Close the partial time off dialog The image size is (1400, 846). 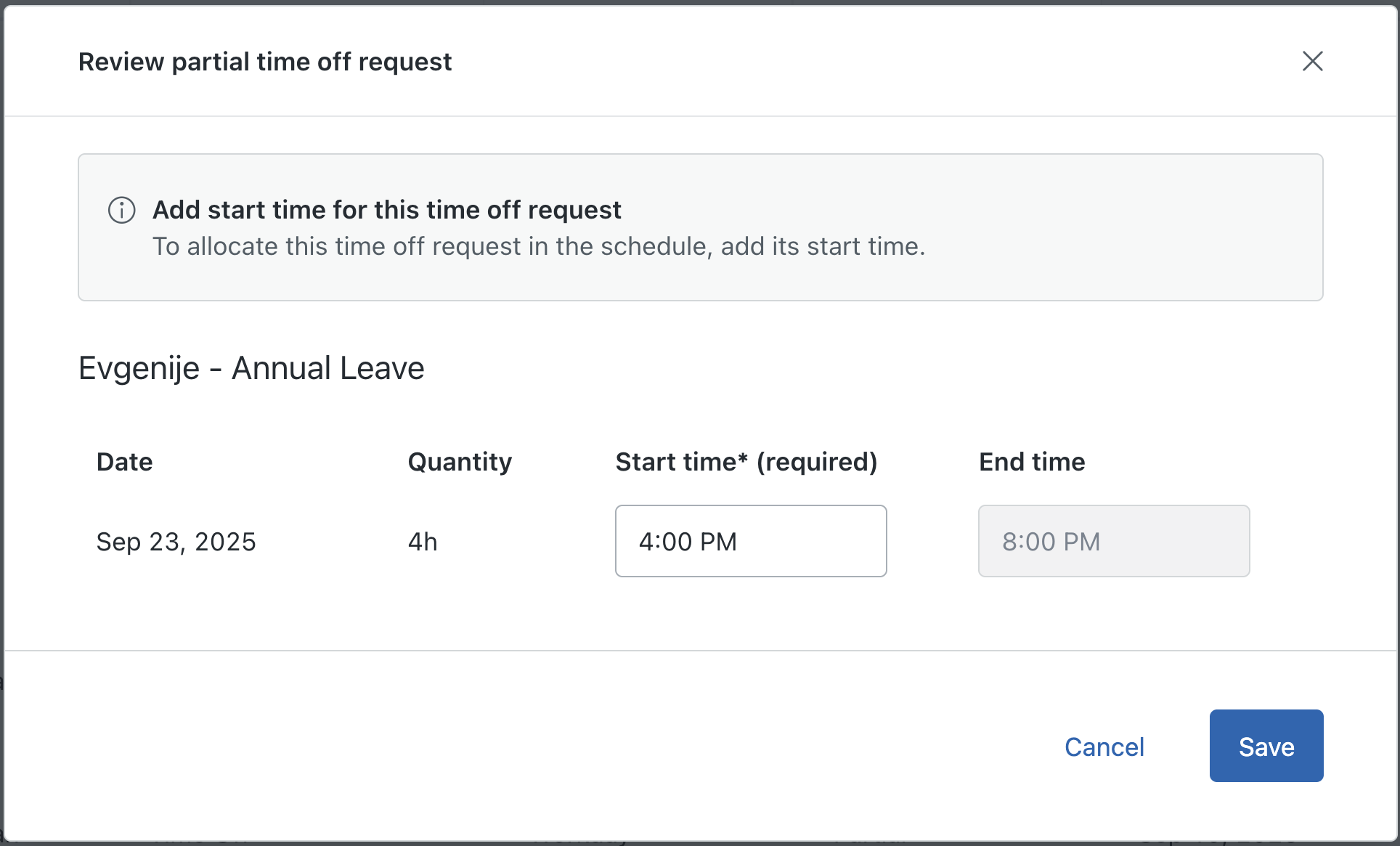[x=1312, y=61]
